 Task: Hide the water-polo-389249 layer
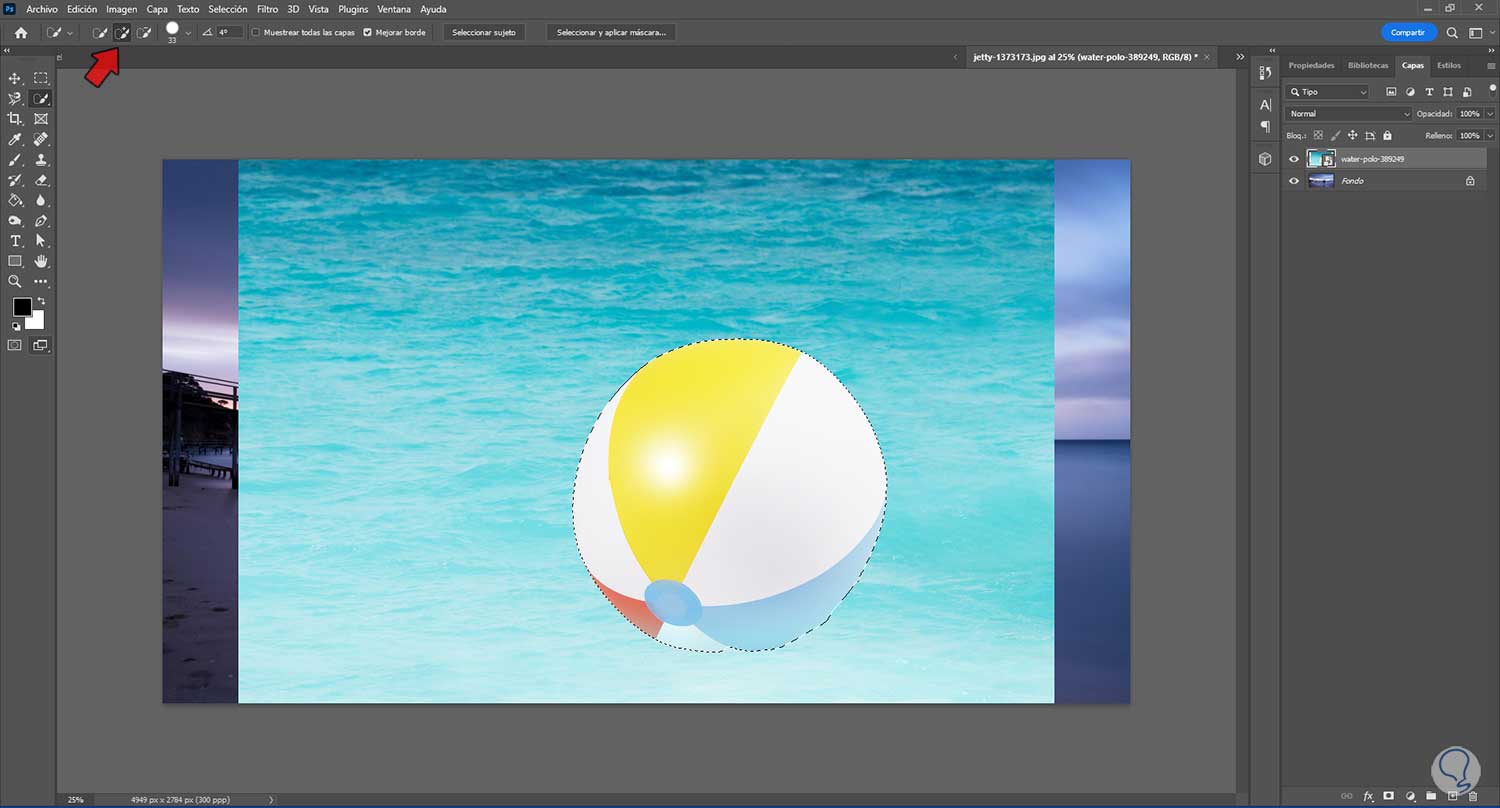click(1294, 159)
